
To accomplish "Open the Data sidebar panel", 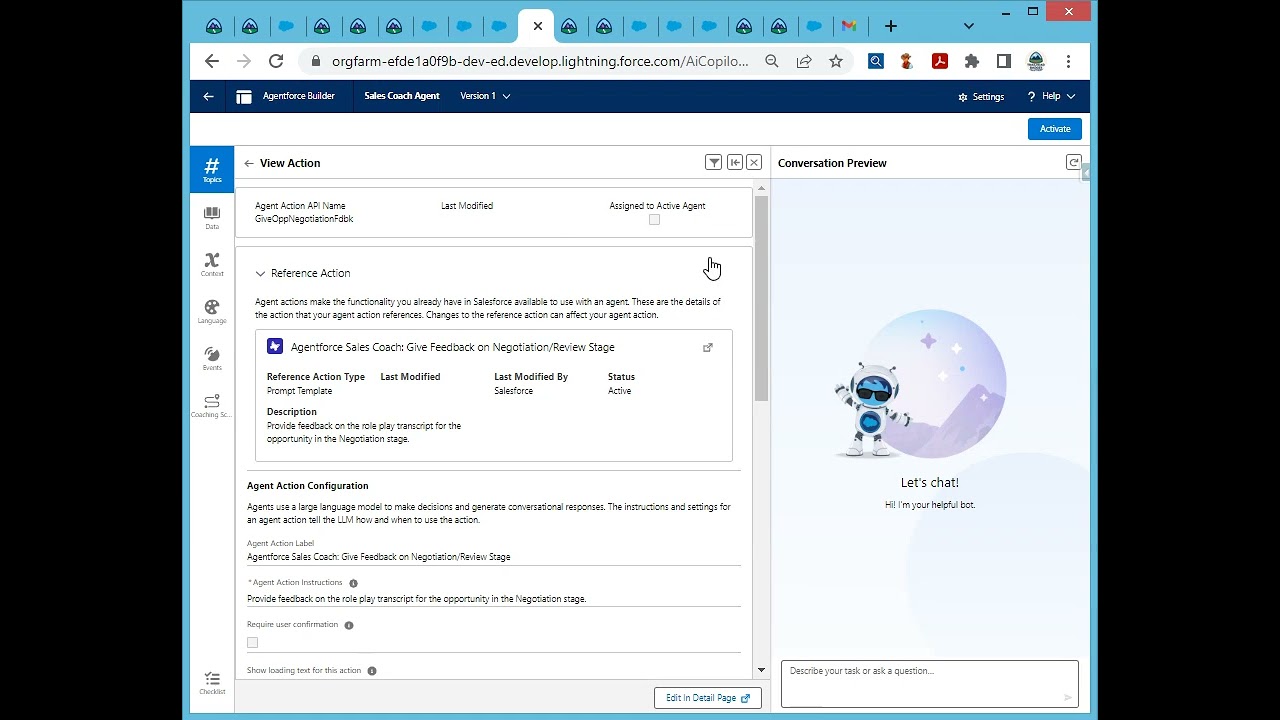I will click(212, 217).
